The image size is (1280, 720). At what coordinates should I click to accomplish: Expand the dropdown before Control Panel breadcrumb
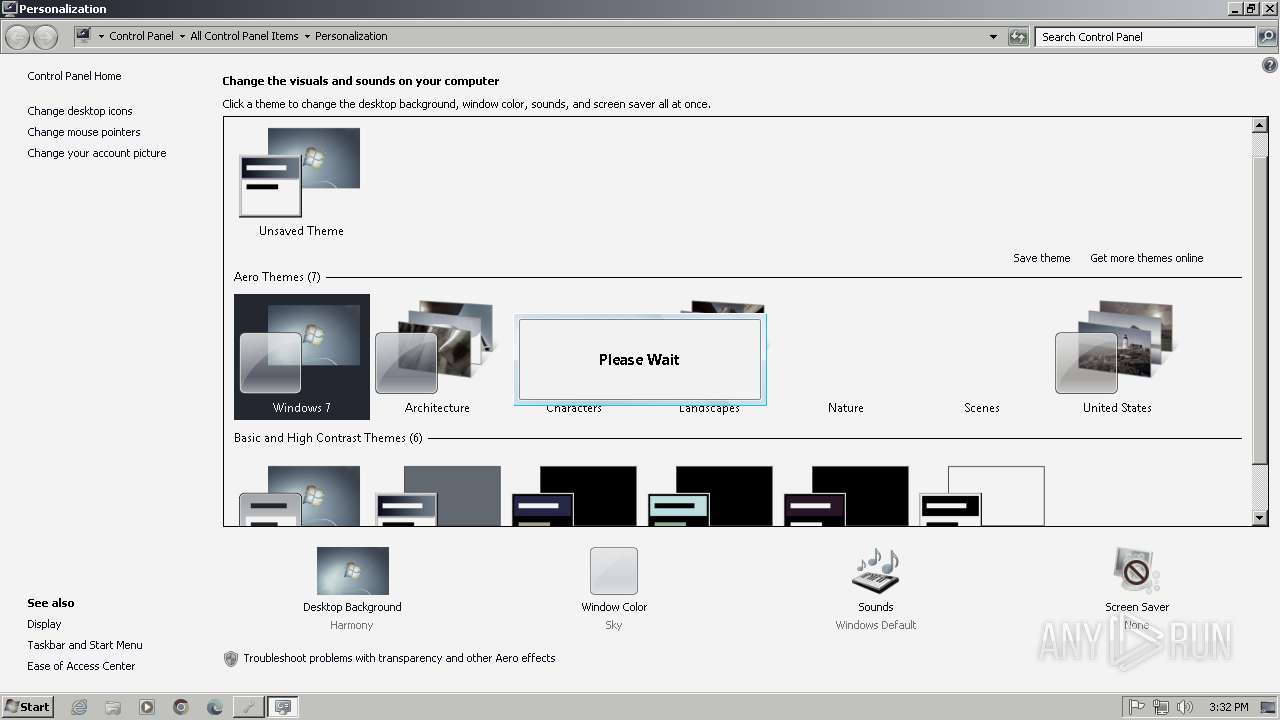[101, 37]
